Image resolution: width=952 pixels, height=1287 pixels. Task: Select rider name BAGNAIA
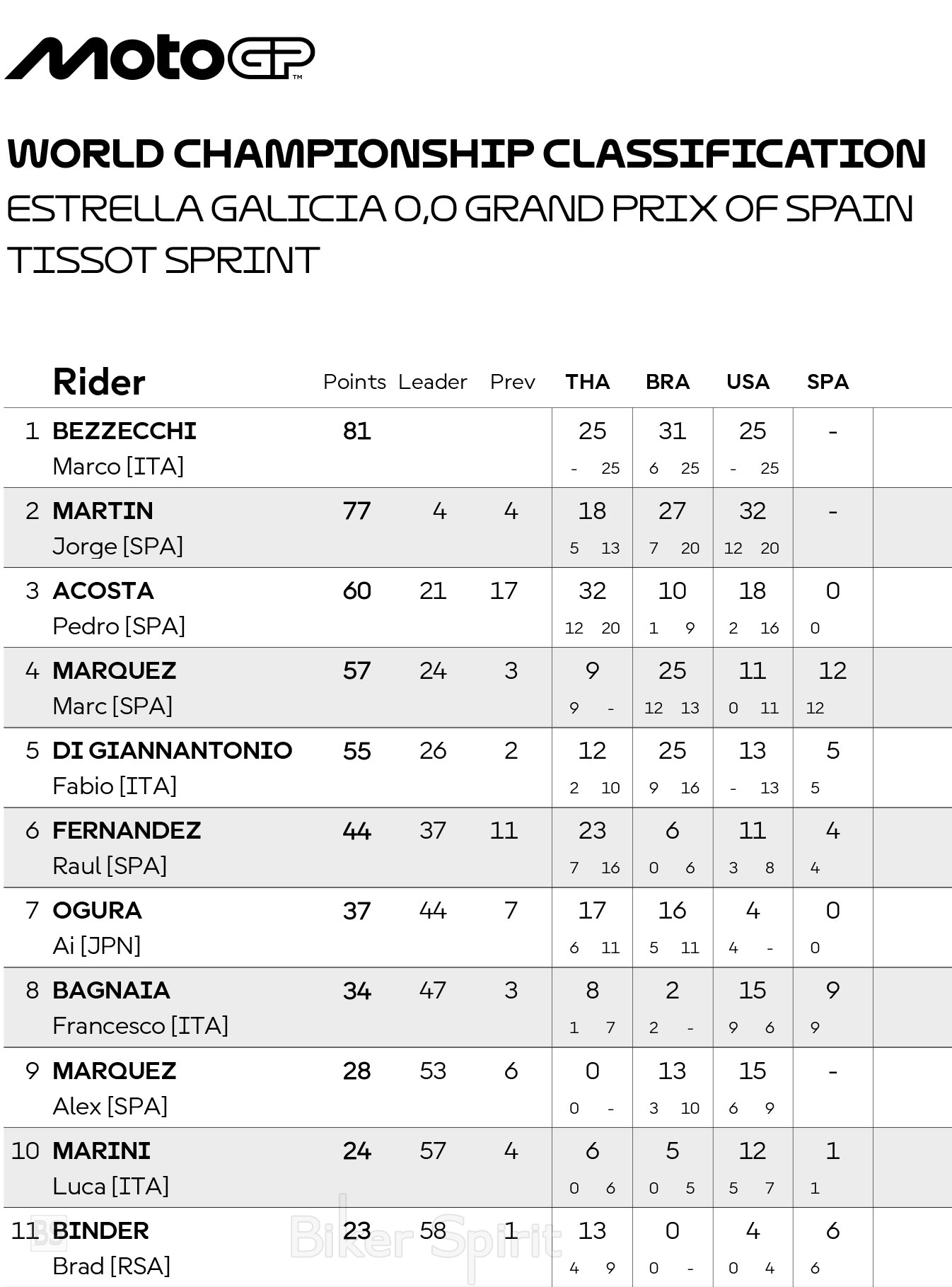pos(111,990)
